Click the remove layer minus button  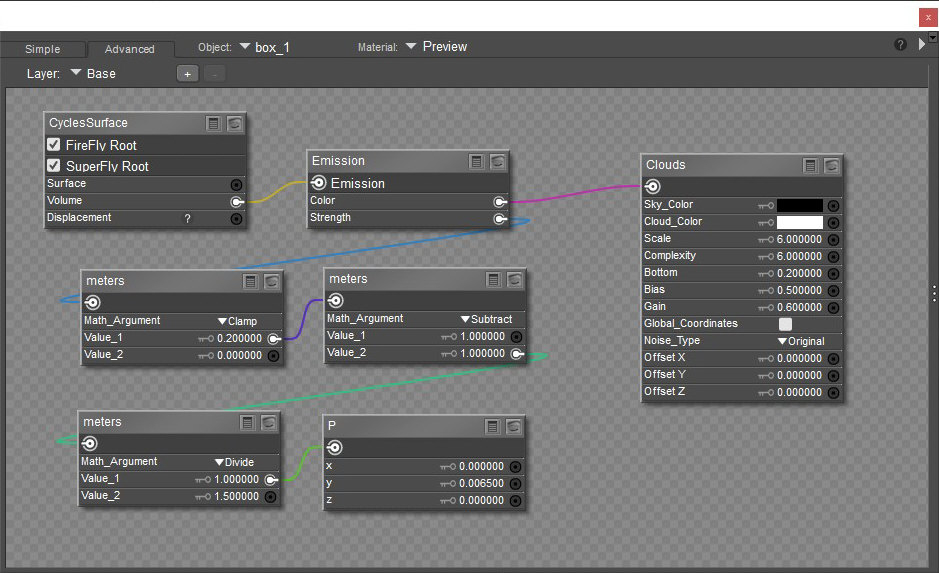pyautogui.click(x=213, y=73)
